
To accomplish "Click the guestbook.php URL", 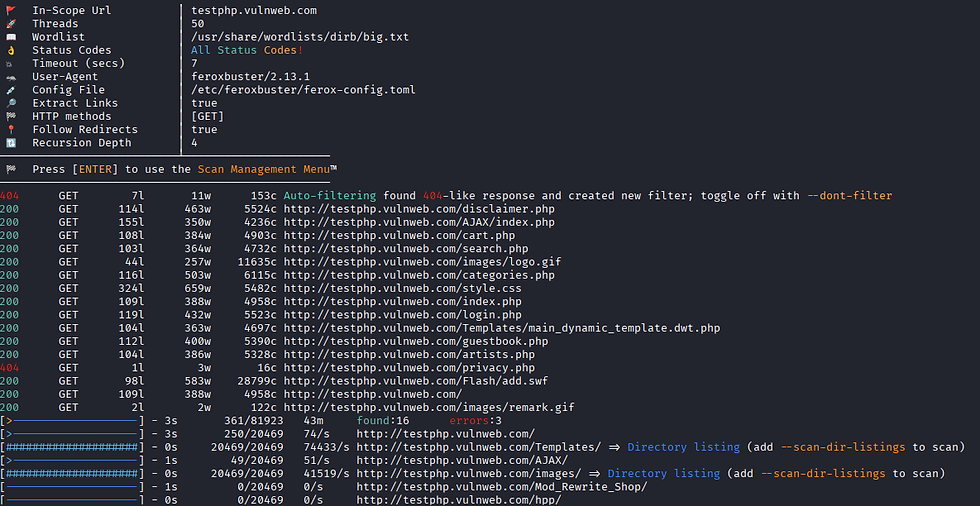I will 415,341.
